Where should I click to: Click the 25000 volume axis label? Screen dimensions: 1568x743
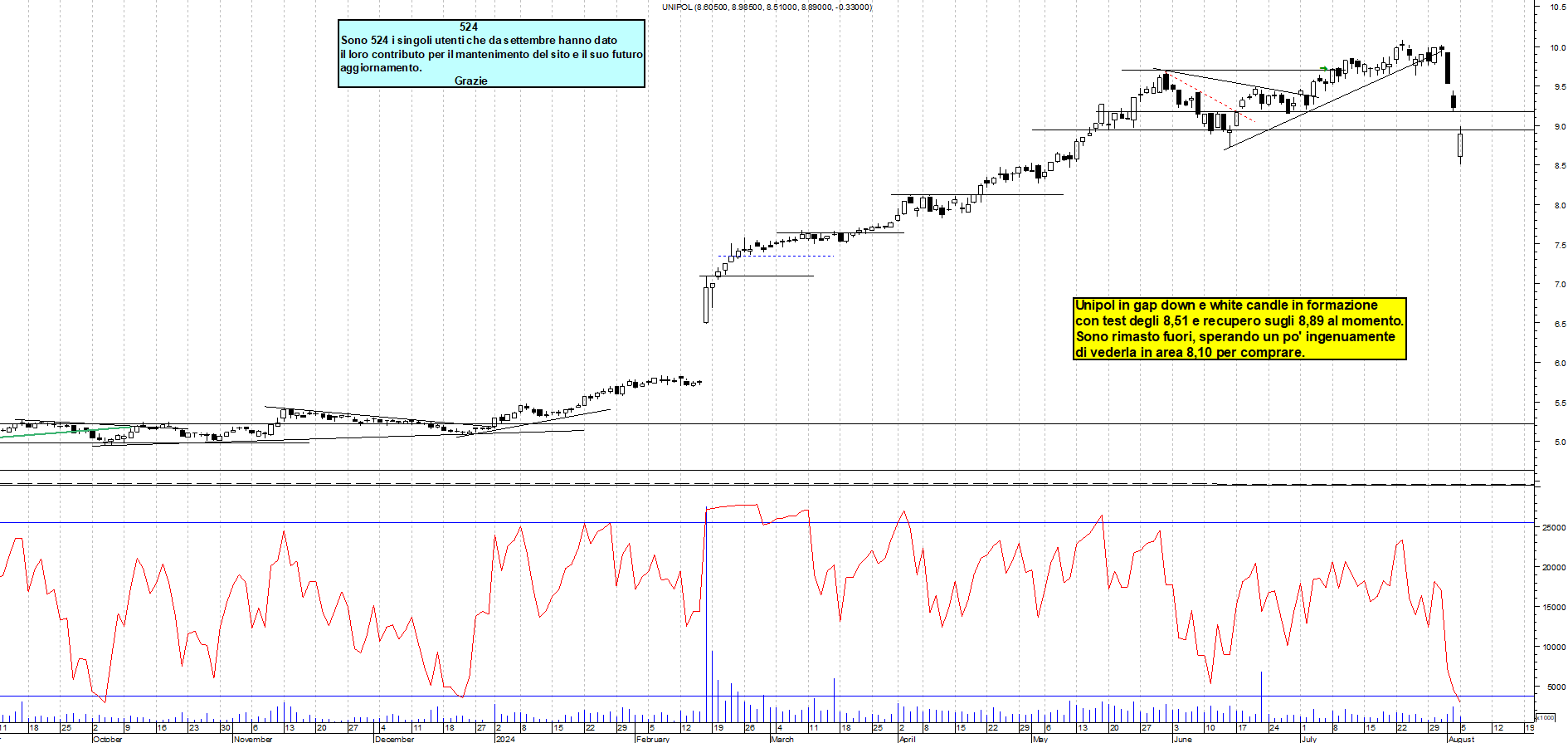(x=1554, y=527)
